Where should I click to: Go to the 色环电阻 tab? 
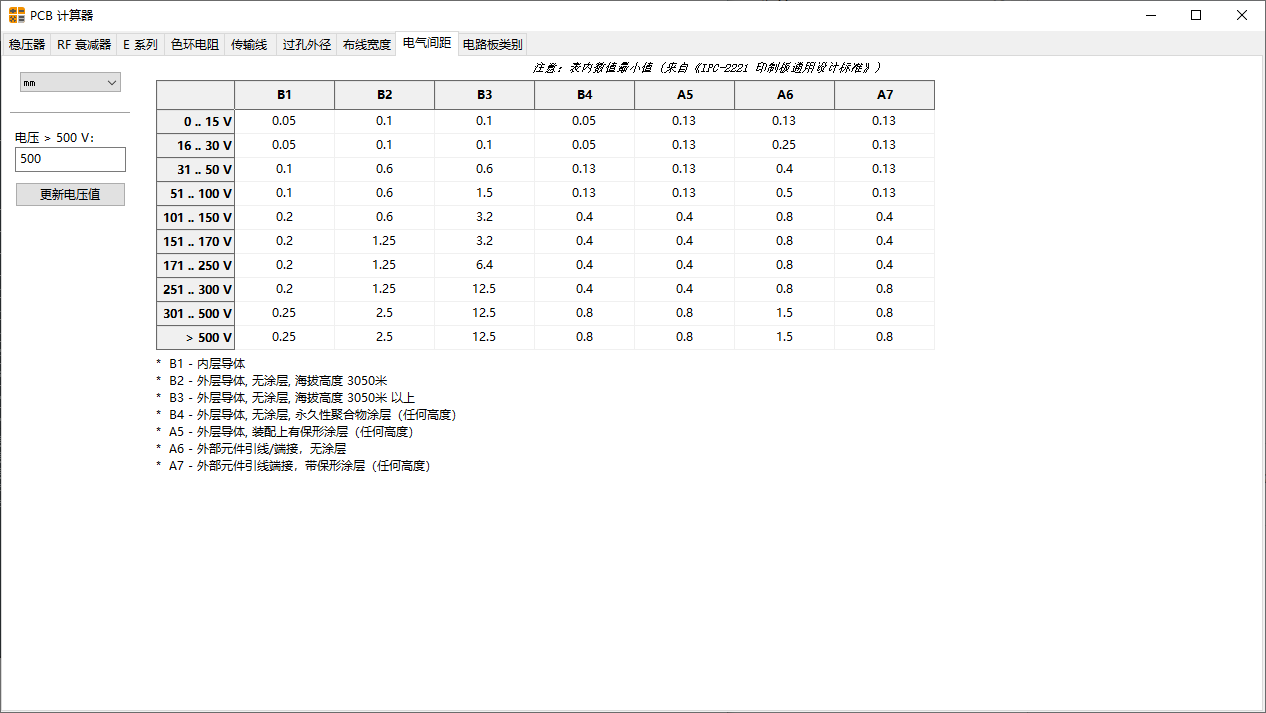pyautogui.click(x=194, y=45)
